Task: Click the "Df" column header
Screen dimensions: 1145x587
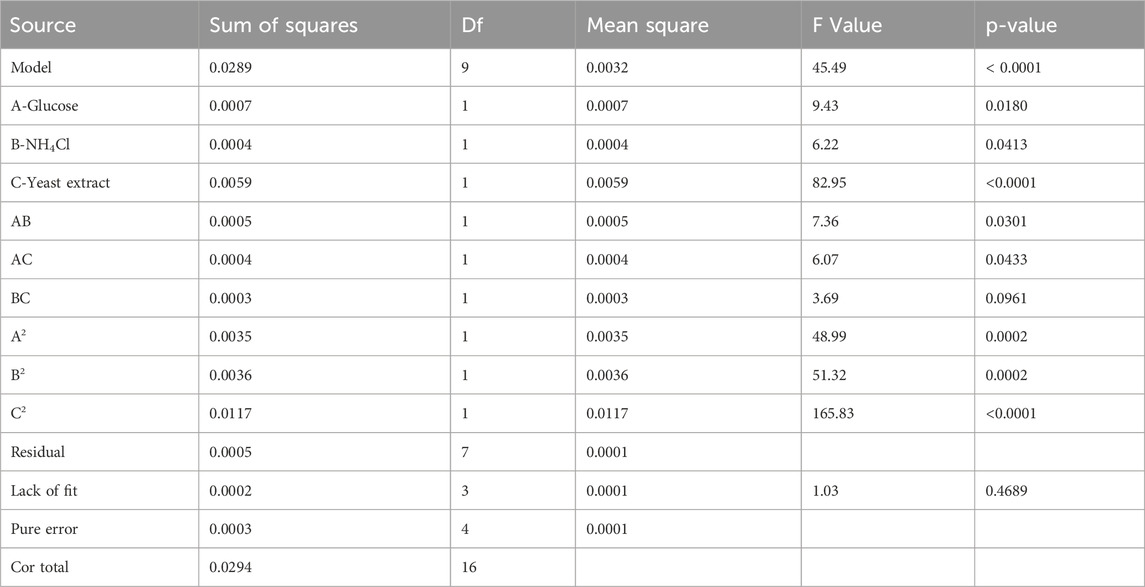Action: tap(472, 25)
